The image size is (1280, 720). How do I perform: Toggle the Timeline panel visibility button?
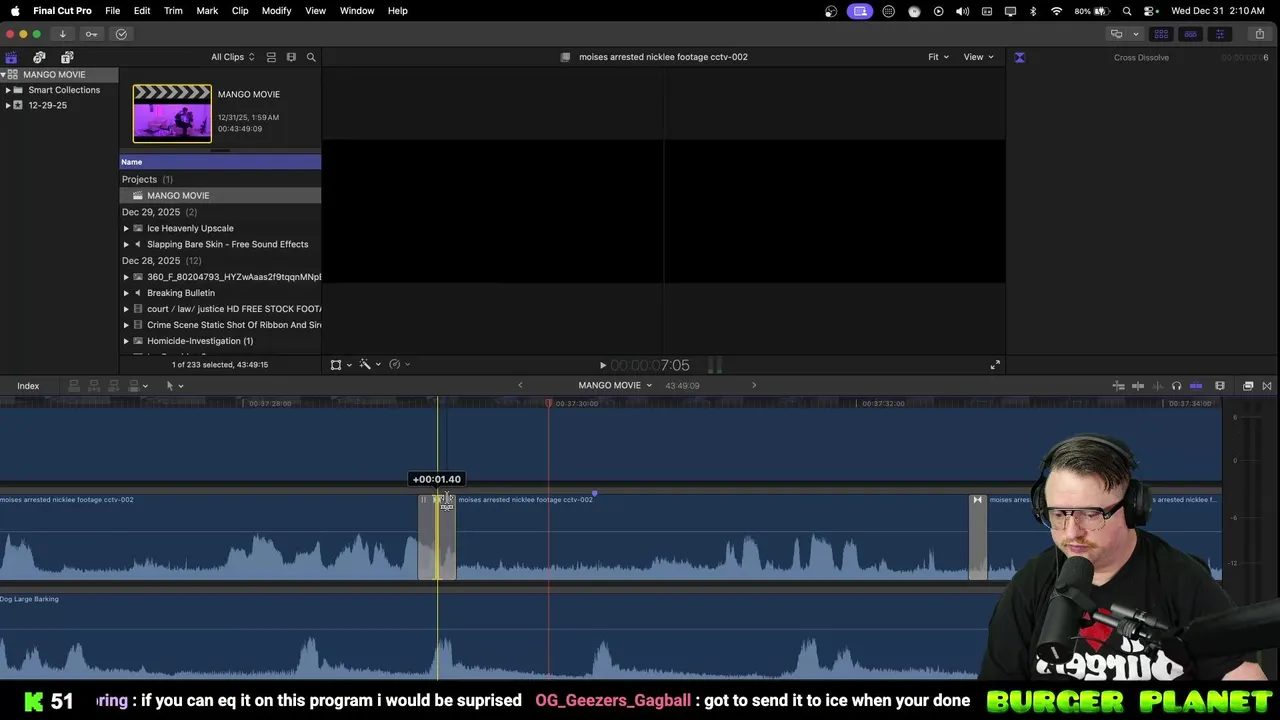[1190, 34]
